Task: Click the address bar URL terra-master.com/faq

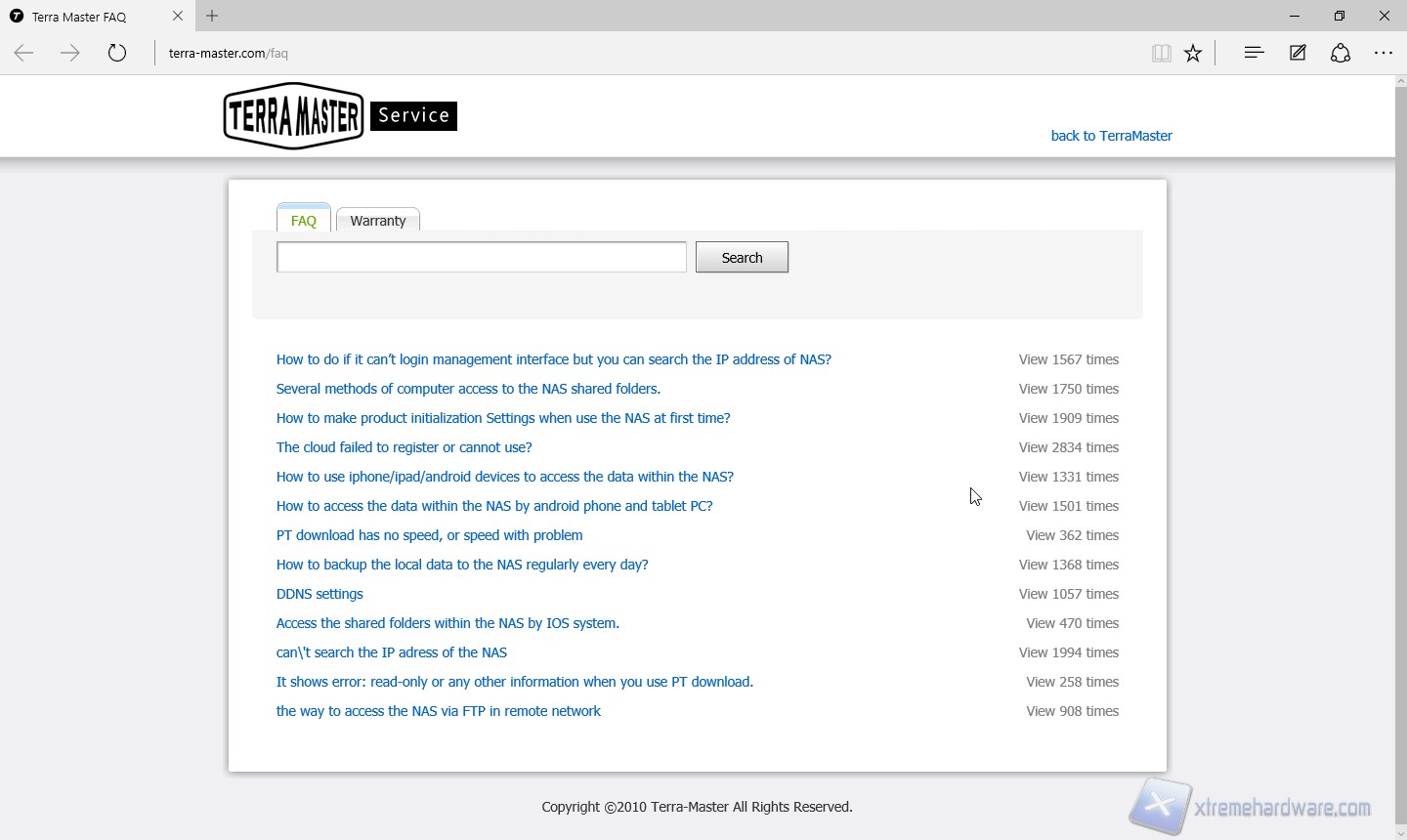Action: pos(229,53)
